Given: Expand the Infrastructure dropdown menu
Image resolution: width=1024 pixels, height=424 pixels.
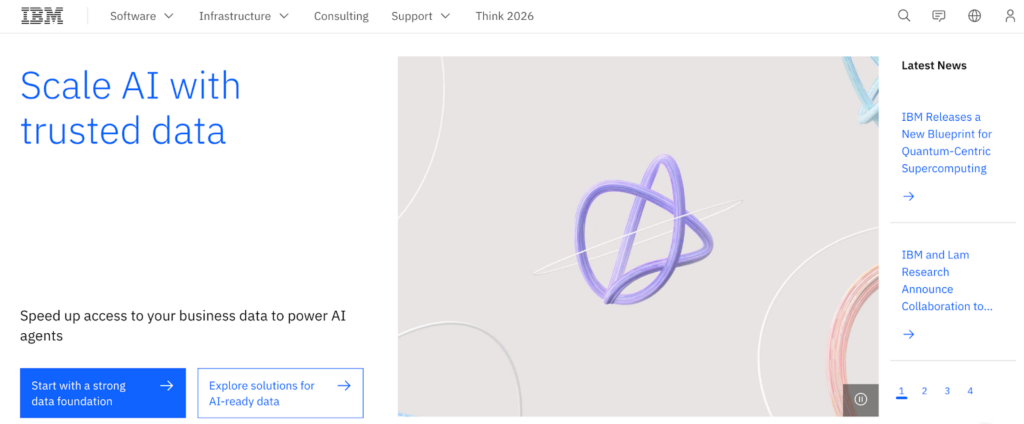Looking at the screenshot, I should (244, 16).
